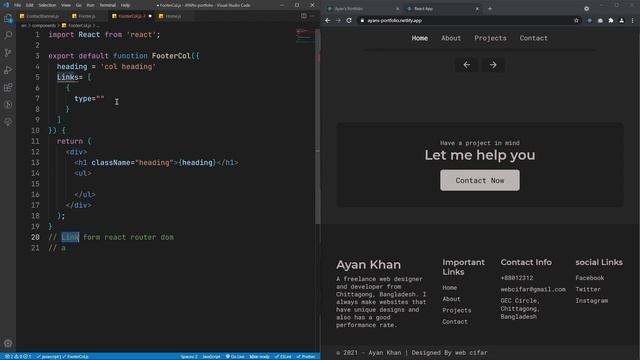Close the React App browser tab

pyautogui.click(x=477, y=9)
